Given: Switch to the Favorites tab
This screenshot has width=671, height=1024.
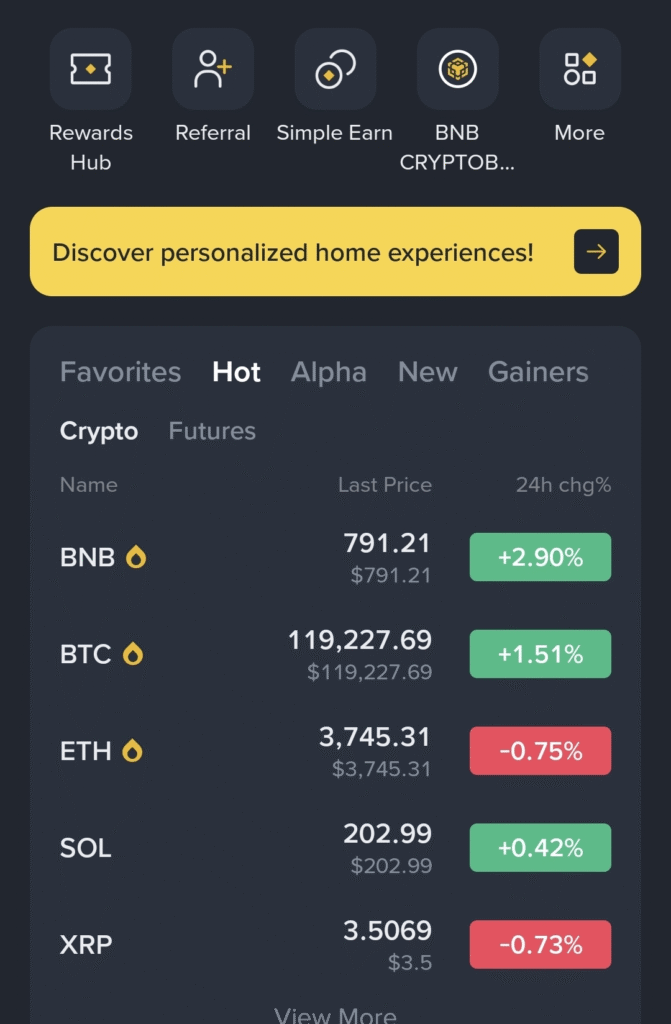Looking at the screenshot, I should 120,372.
